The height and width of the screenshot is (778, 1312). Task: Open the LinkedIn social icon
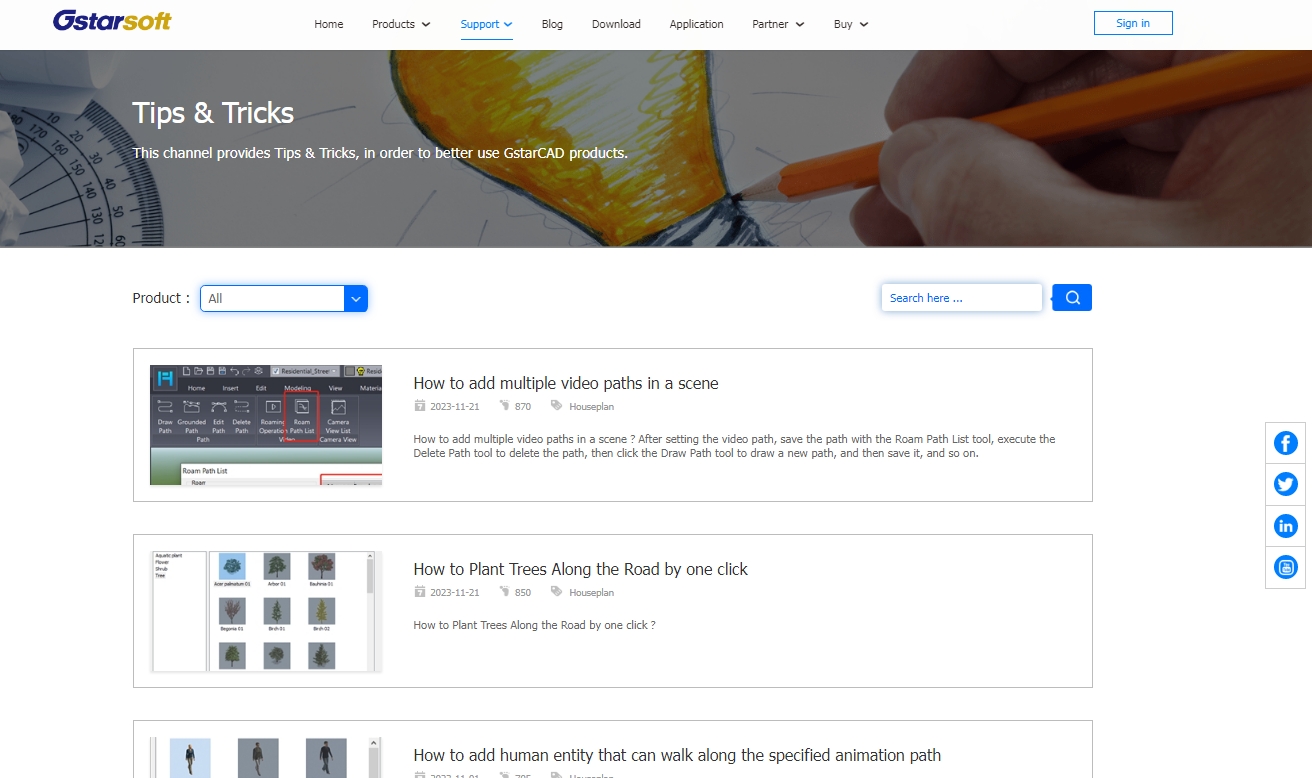[1285, 526]
